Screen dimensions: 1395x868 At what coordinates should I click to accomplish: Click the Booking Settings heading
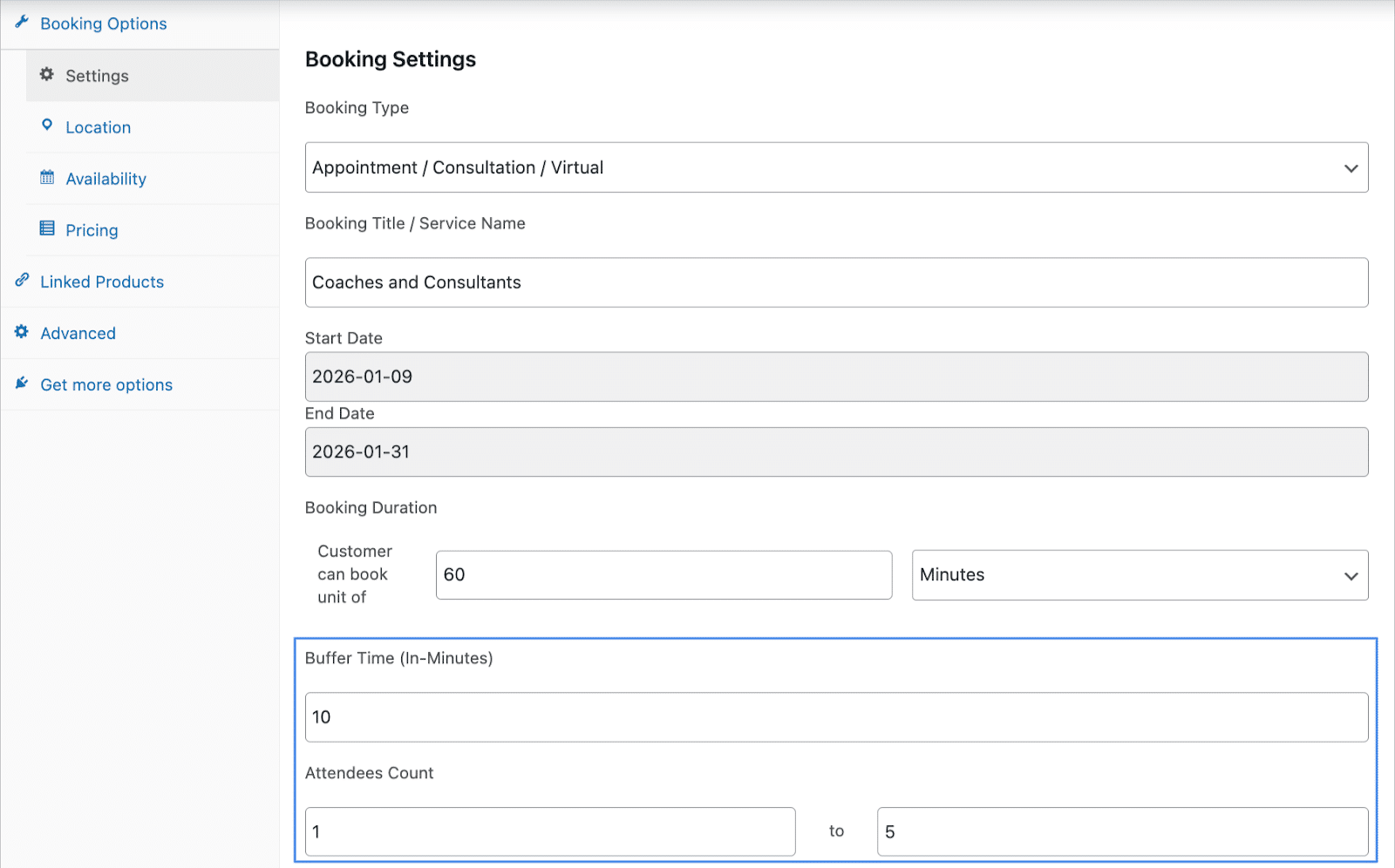391,59
